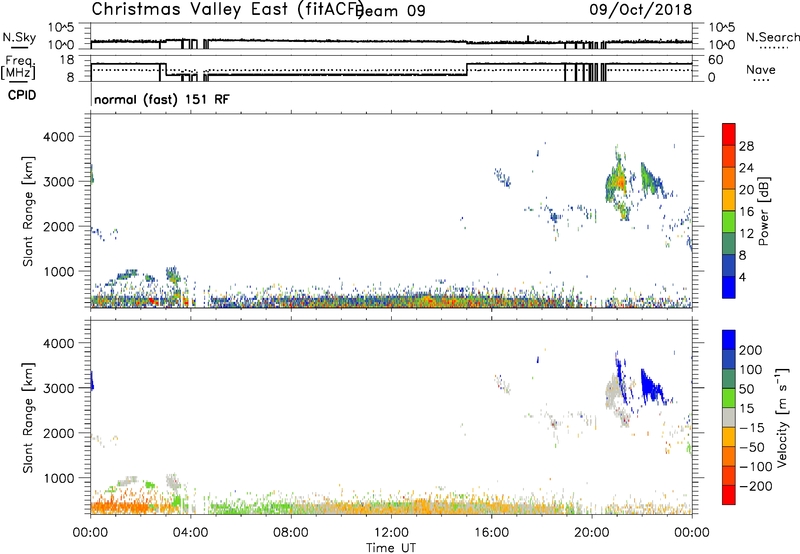Click the '04:00' time tick label
This screenshot has height=554, width=800.
190,533
